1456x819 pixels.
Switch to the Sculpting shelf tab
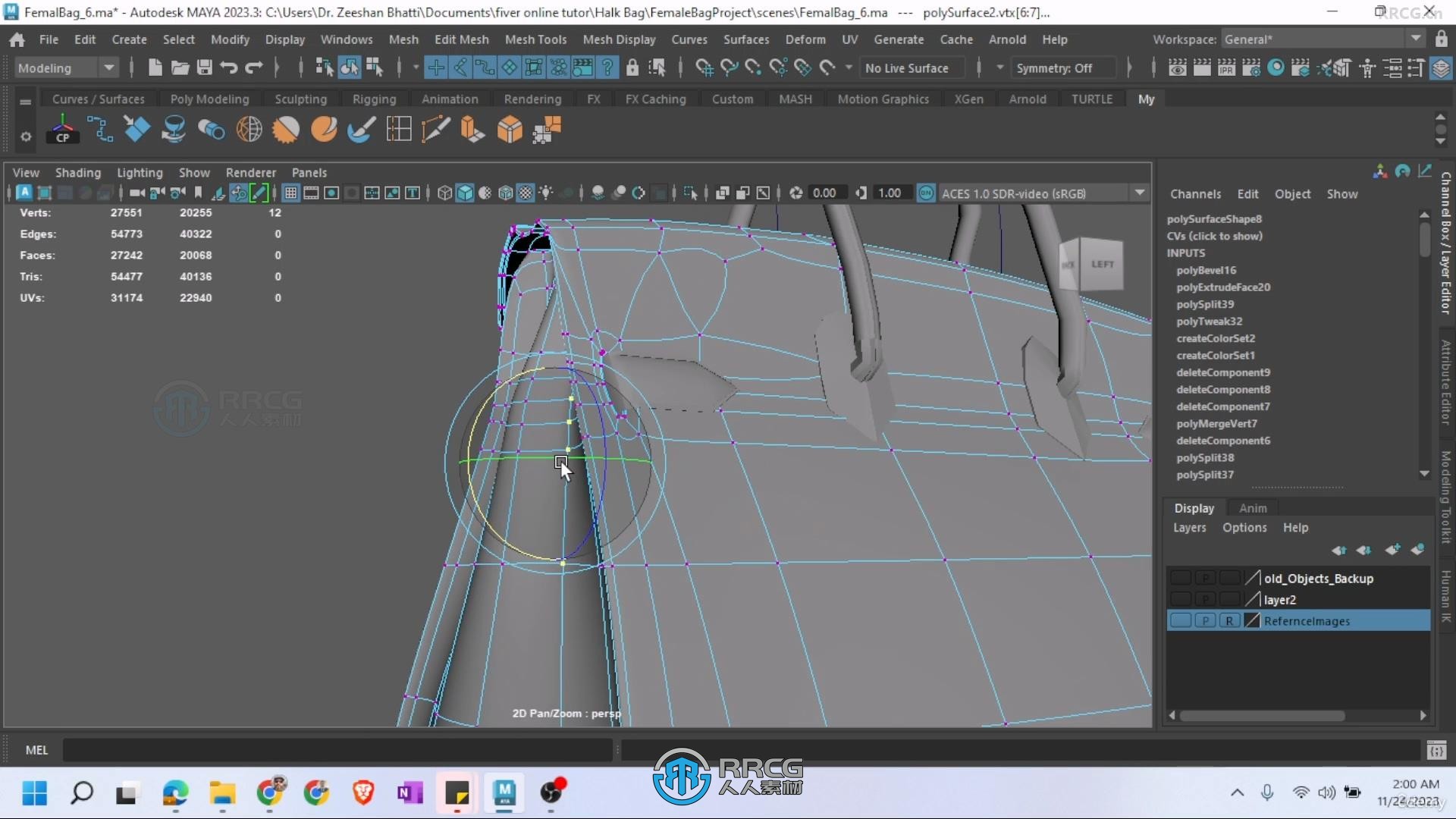pyautogui.click(x=300, y=99)
